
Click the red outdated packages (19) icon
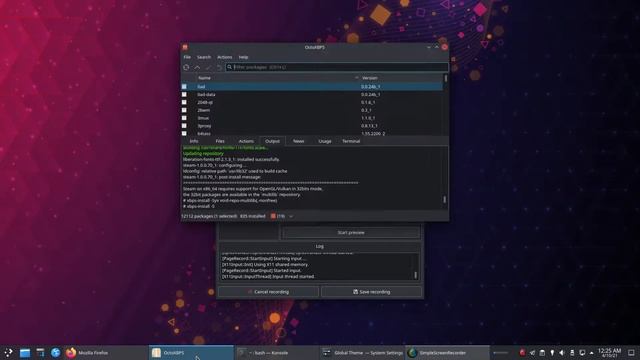click(273, 216)
